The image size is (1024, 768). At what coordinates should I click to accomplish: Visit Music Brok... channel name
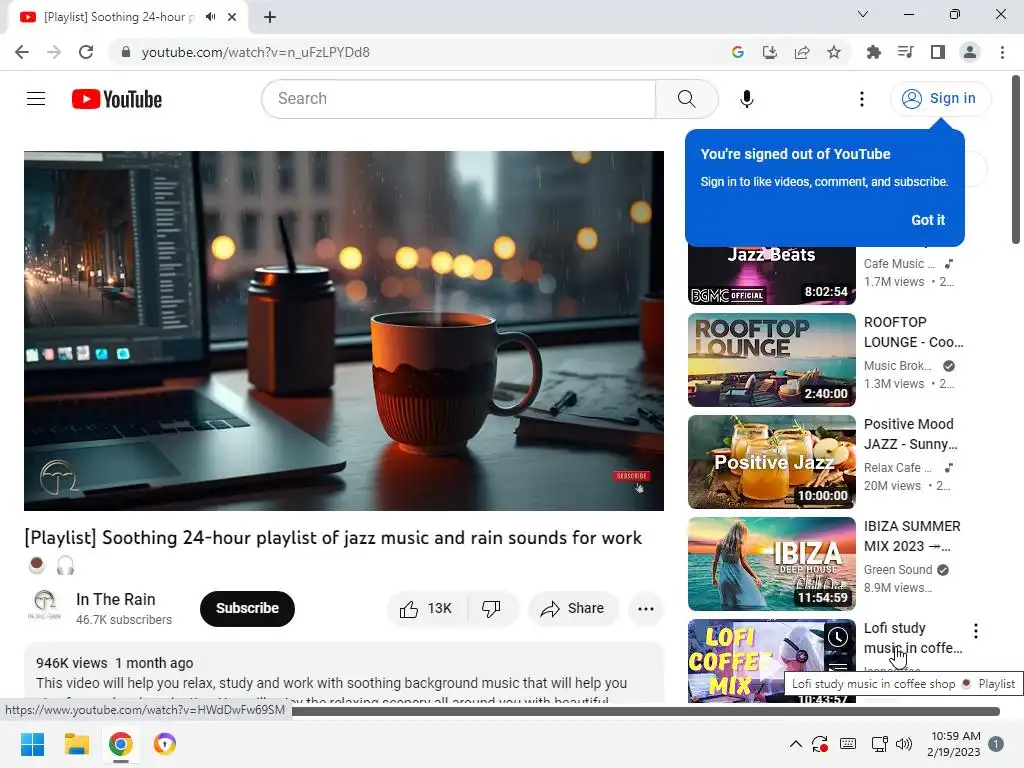(898, 366)
